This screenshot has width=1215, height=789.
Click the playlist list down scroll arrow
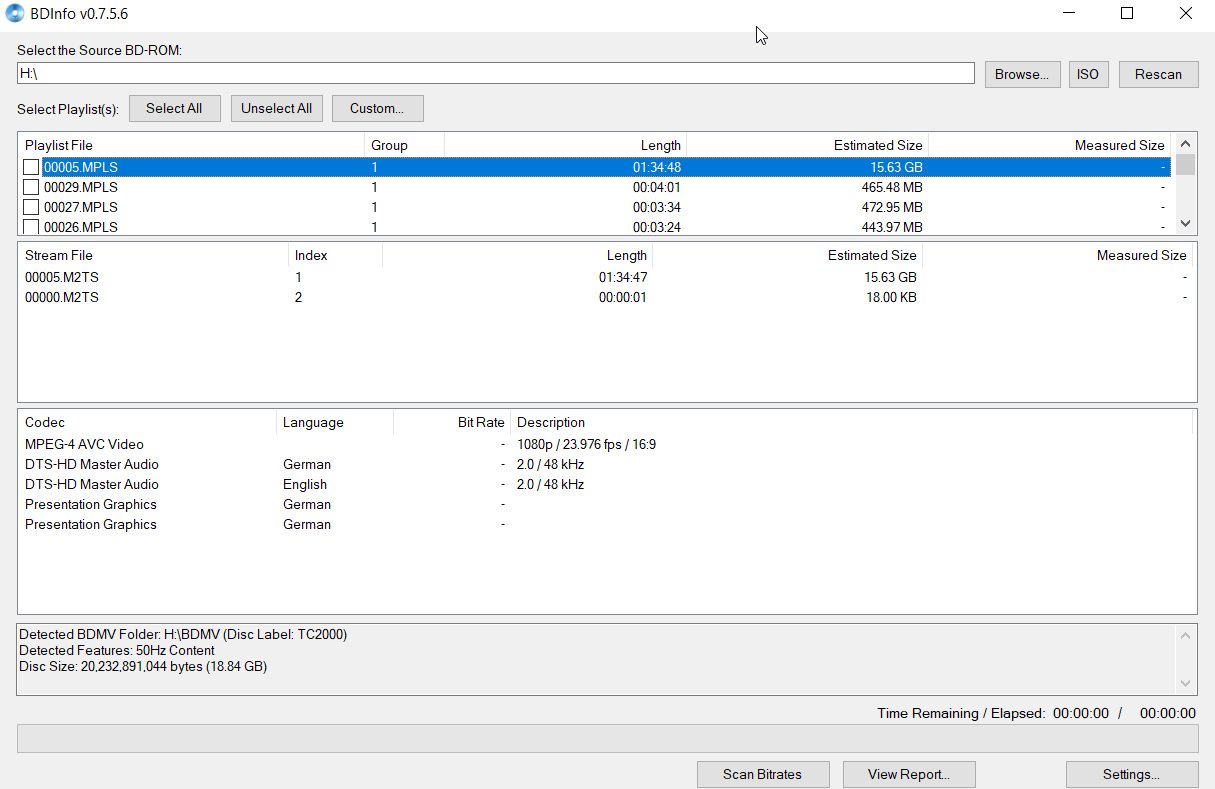click(x=1185, y=224)
